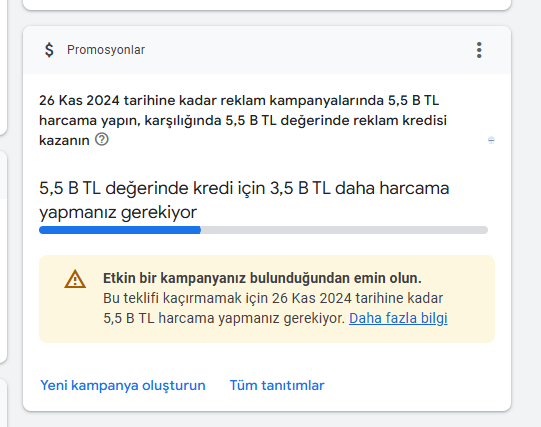The width and height of the screenshot is (541, 427).
Task: Click the blue spending progress bar
Action: [x=263, y=230]
